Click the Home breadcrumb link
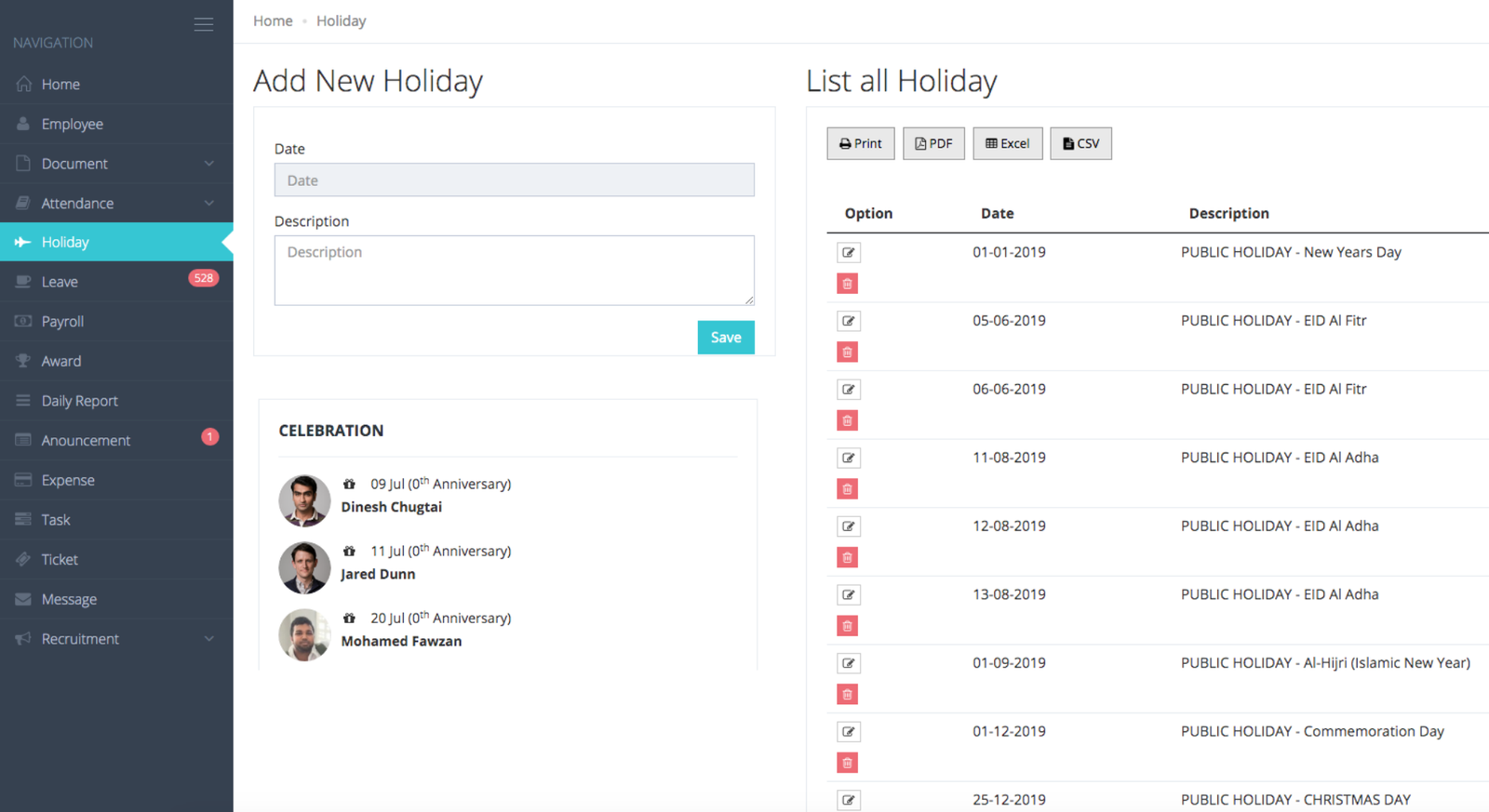Viewport: 1489px width, 812px height. [x=273, y=21]
